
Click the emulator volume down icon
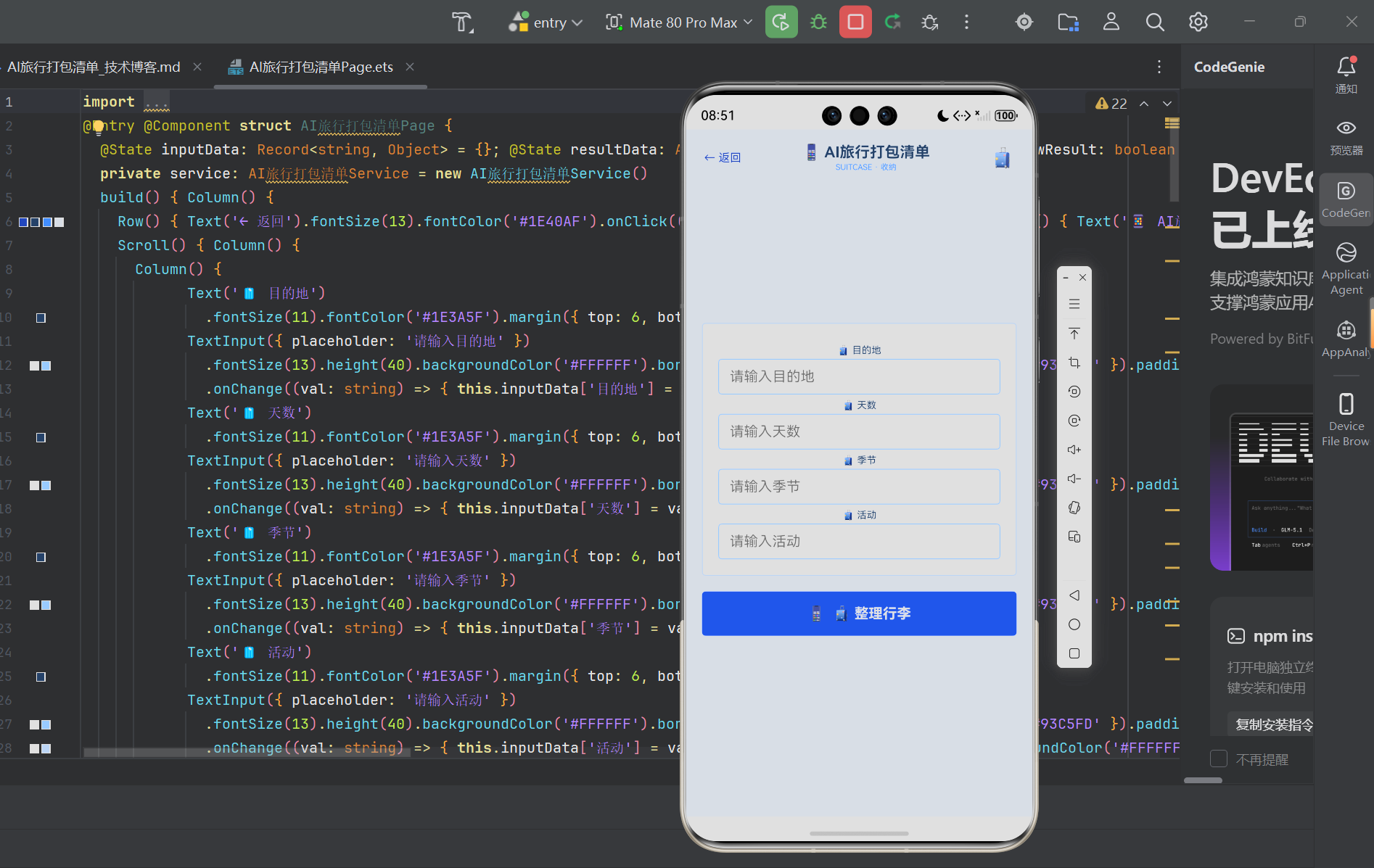pos(1074,479)
